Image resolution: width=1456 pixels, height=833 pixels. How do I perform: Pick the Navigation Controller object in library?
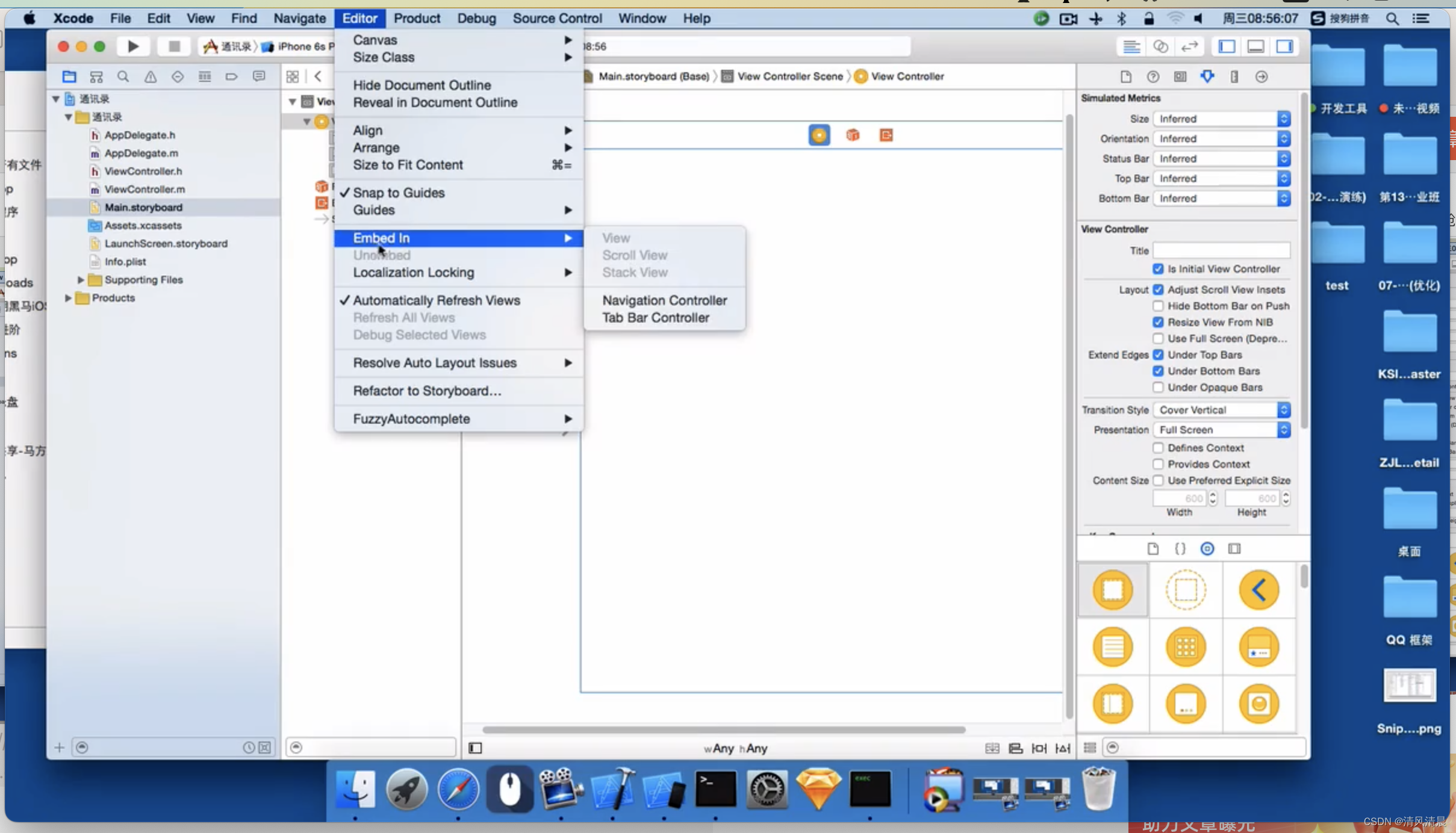pos(1258,590)
